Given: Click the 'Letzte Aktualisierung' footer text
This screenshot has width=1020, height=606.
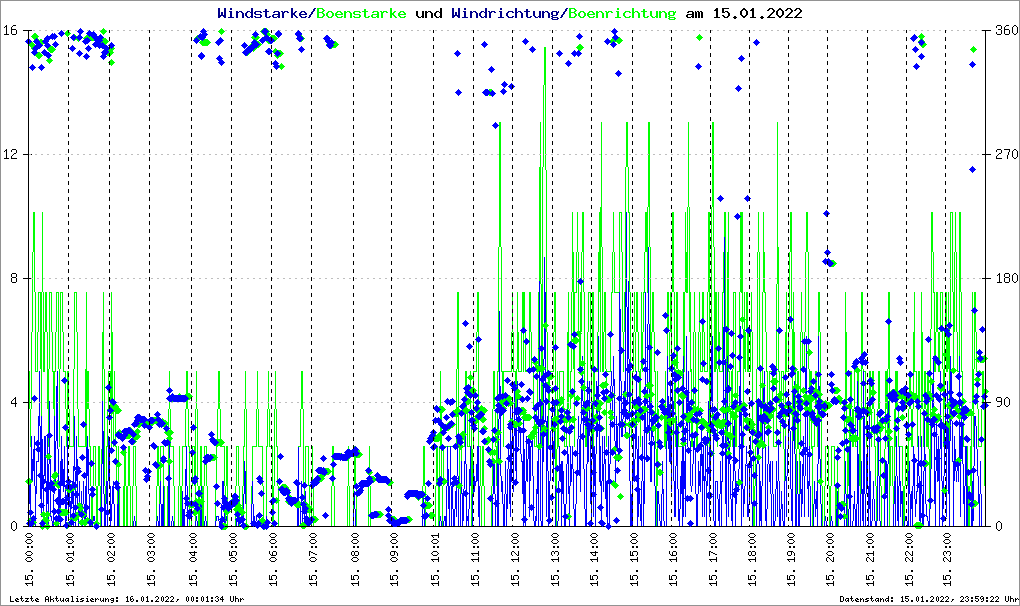Looking at the screenshot, I should pos(124,599).
